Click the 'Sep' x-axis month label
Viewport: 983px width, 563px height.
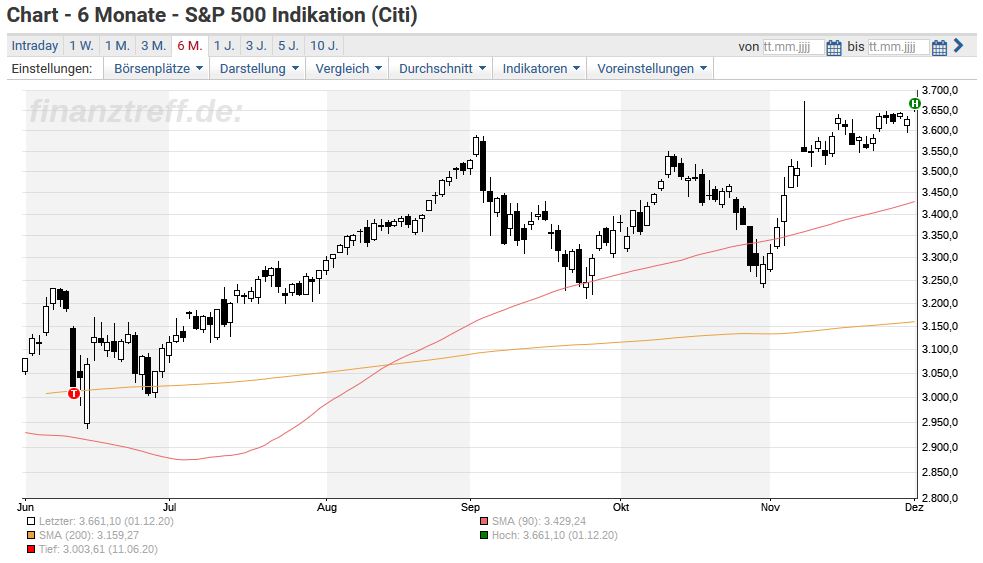click(470, 507)
